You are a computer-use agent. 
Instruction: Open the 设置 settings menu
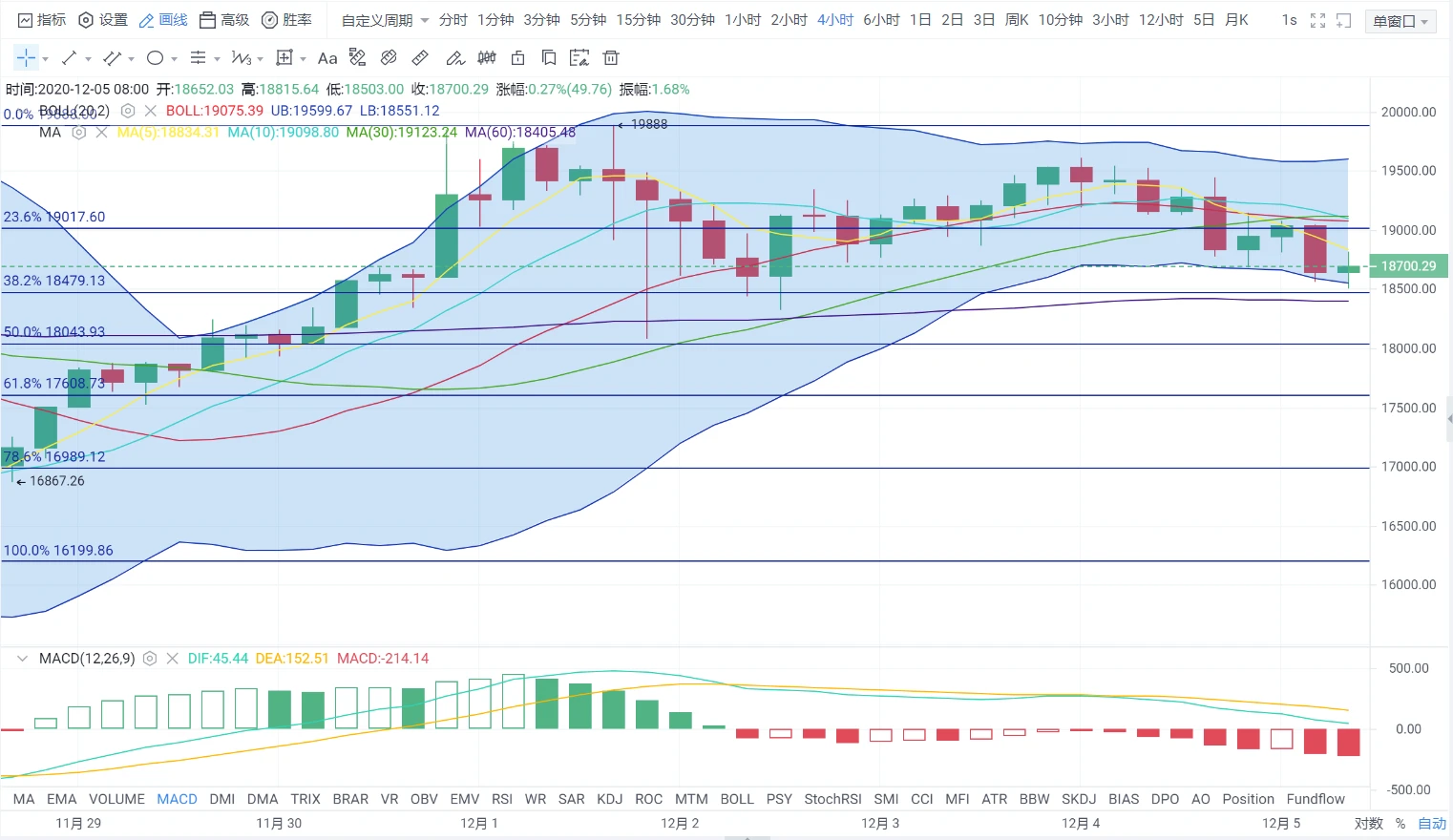pos(103,20)
